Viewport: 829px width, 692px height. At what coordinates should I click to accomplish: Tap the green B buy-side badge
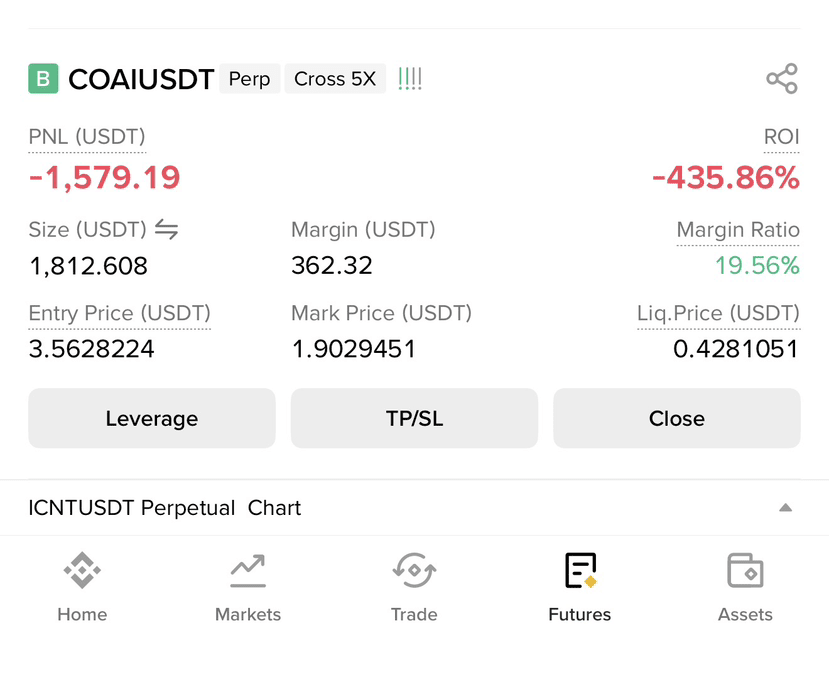(x=43, y=79)
